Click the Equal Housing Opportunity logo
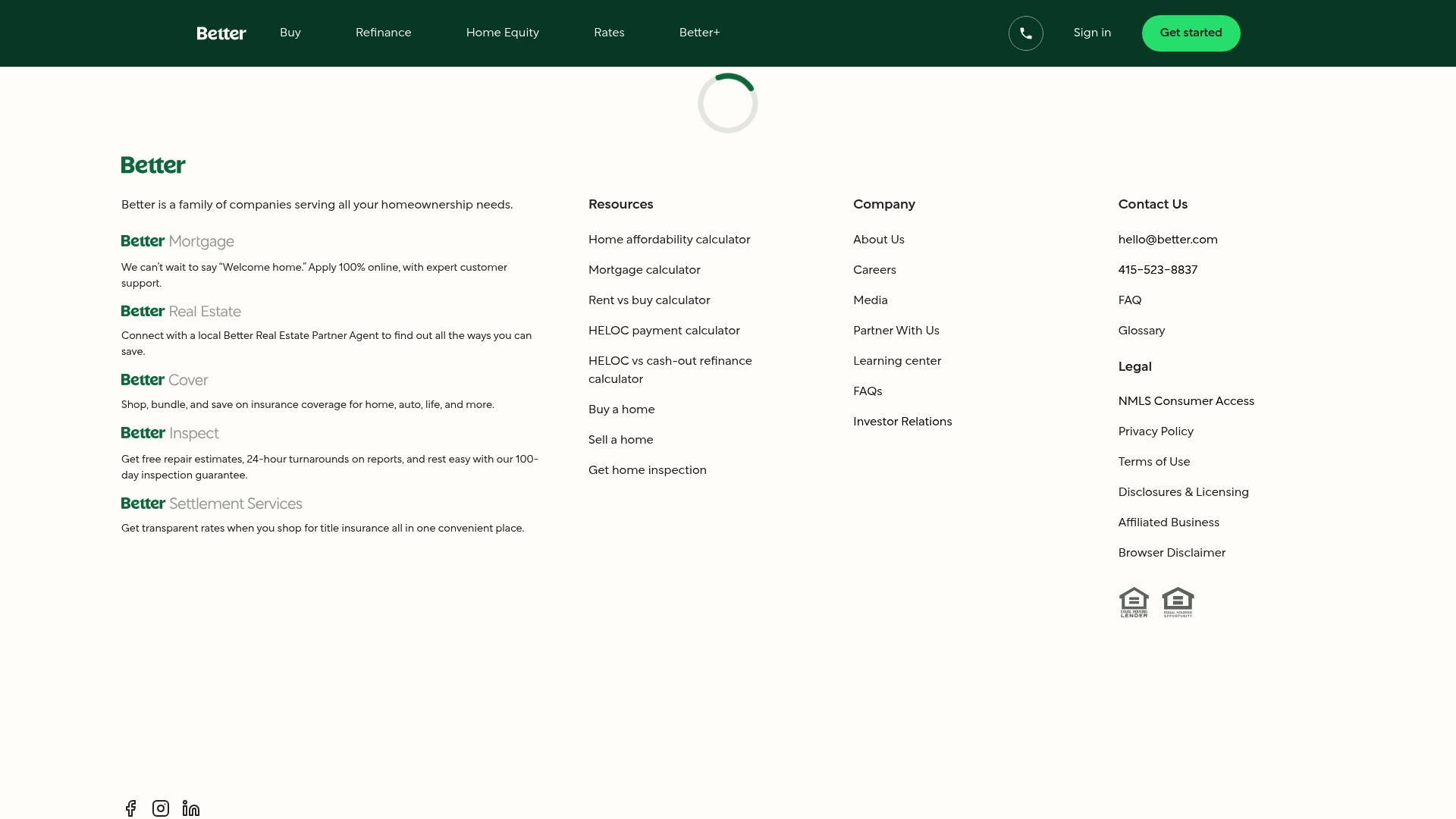 click(x=1177, y=601)
